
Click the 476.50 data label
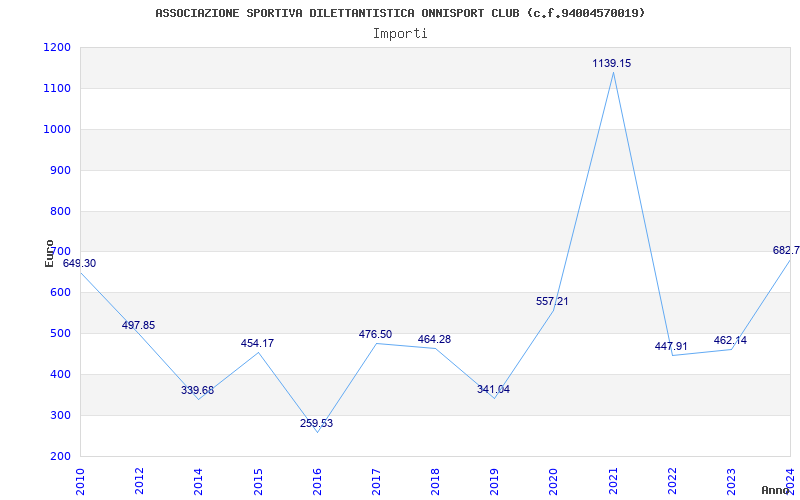coord(376,335)
